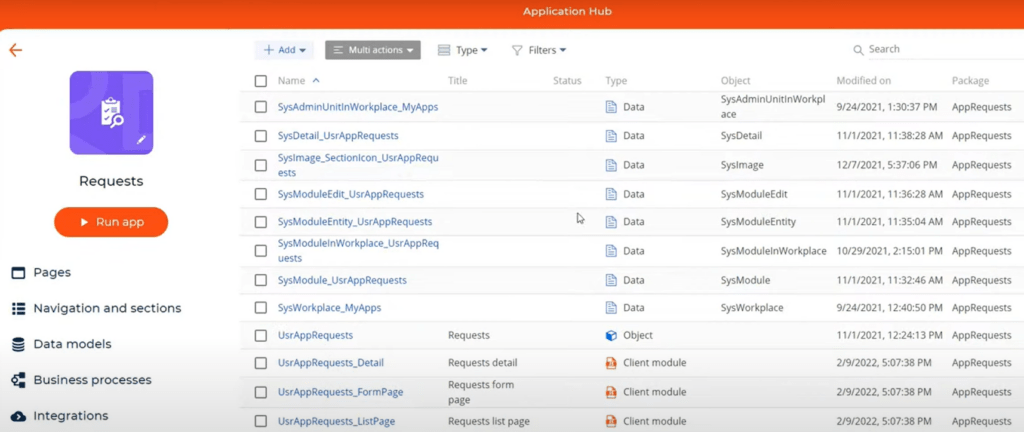Screen dimensions: 1024x432
Task: Click Data icon in SysDetail_UsrAppRequests row
Action: [611, 136]
